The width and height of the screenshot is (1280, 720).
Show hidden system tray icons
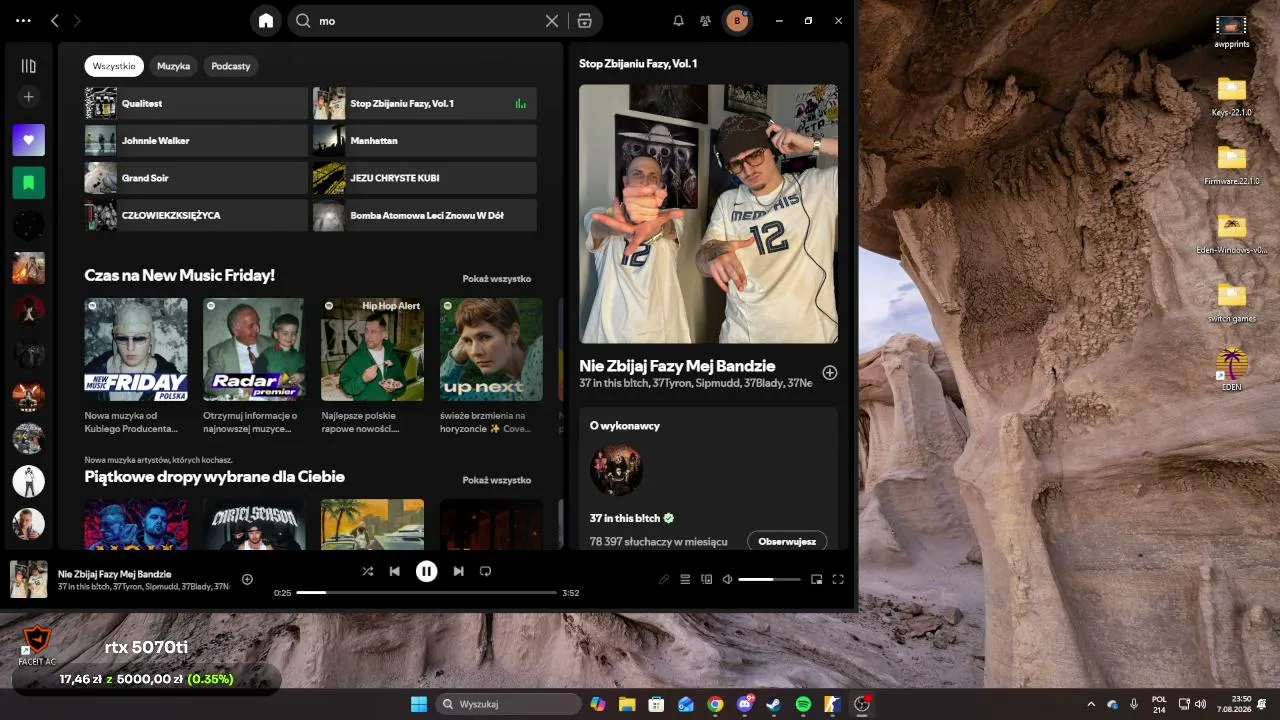click(x=1091, y=704)
